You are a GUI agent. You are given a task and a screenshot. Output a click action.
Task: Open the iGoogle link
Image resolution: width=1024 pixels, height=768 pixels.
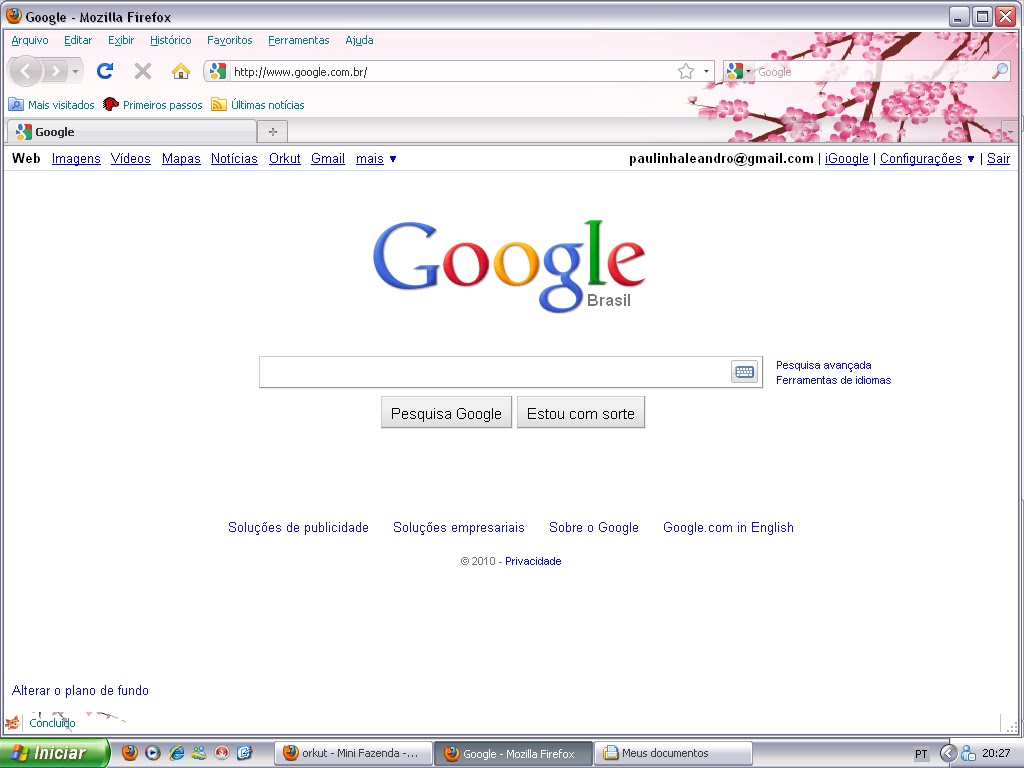coord(846,159)
